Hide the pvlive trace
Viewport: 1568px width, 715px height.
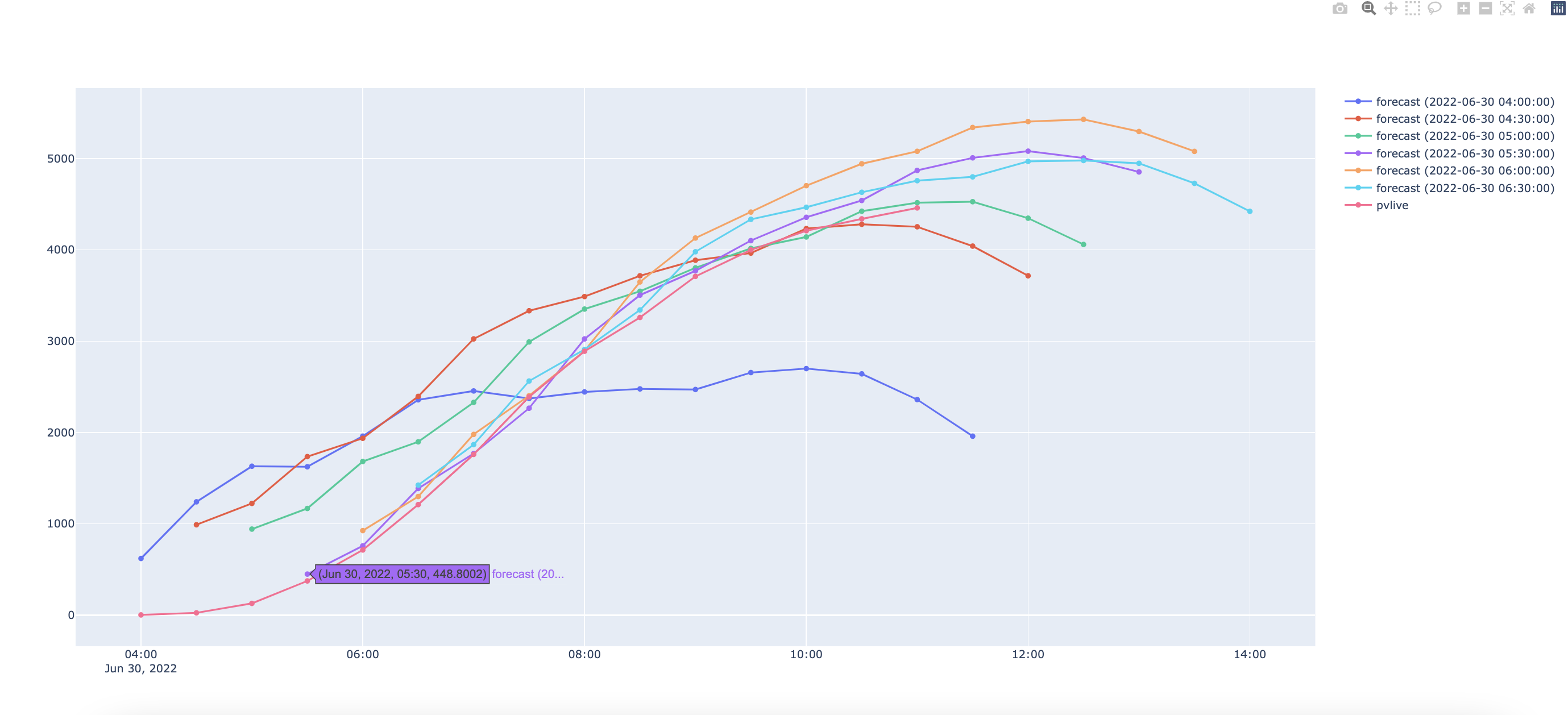[x=1393, y=205]
